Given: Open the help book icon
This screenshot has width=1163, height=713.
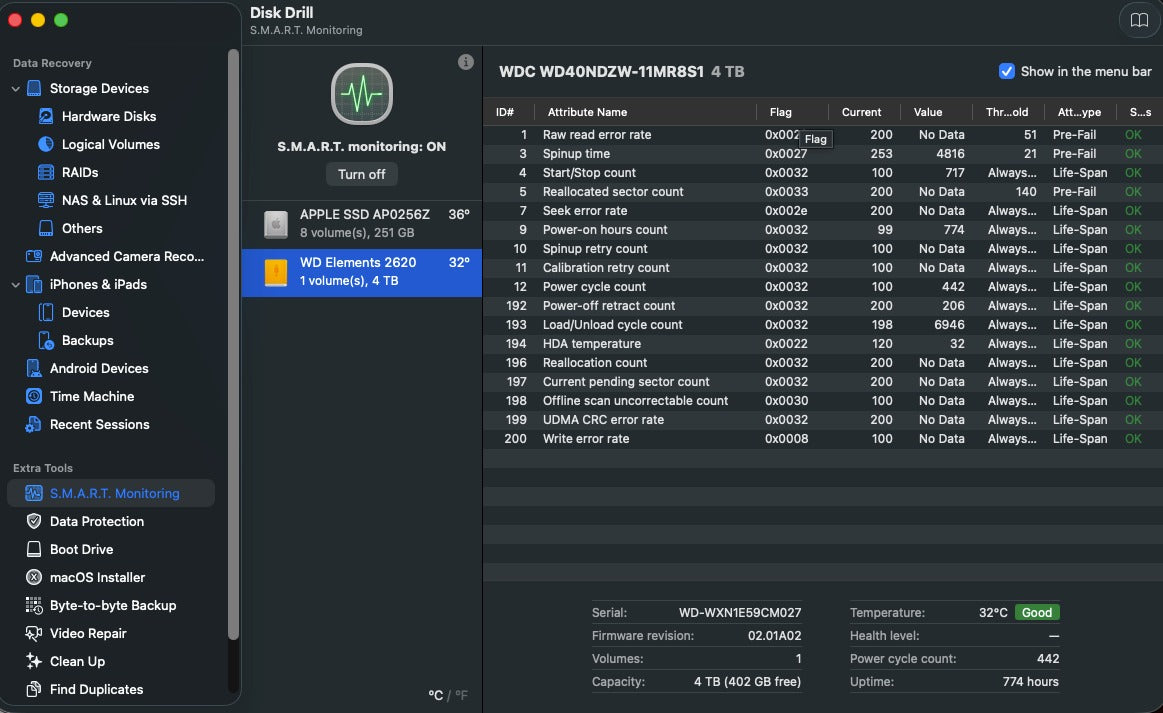Looking at the screenshot, I should click(x=1139, y=20).
